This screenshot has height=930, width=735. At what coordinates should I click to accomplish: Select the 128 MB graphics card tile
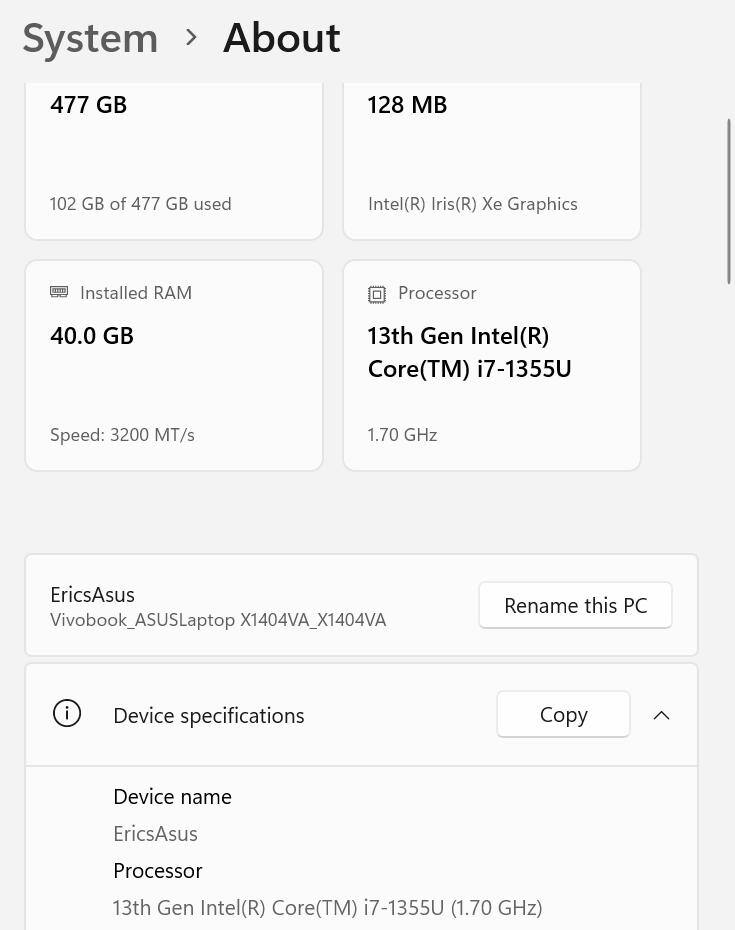[491, 160]
